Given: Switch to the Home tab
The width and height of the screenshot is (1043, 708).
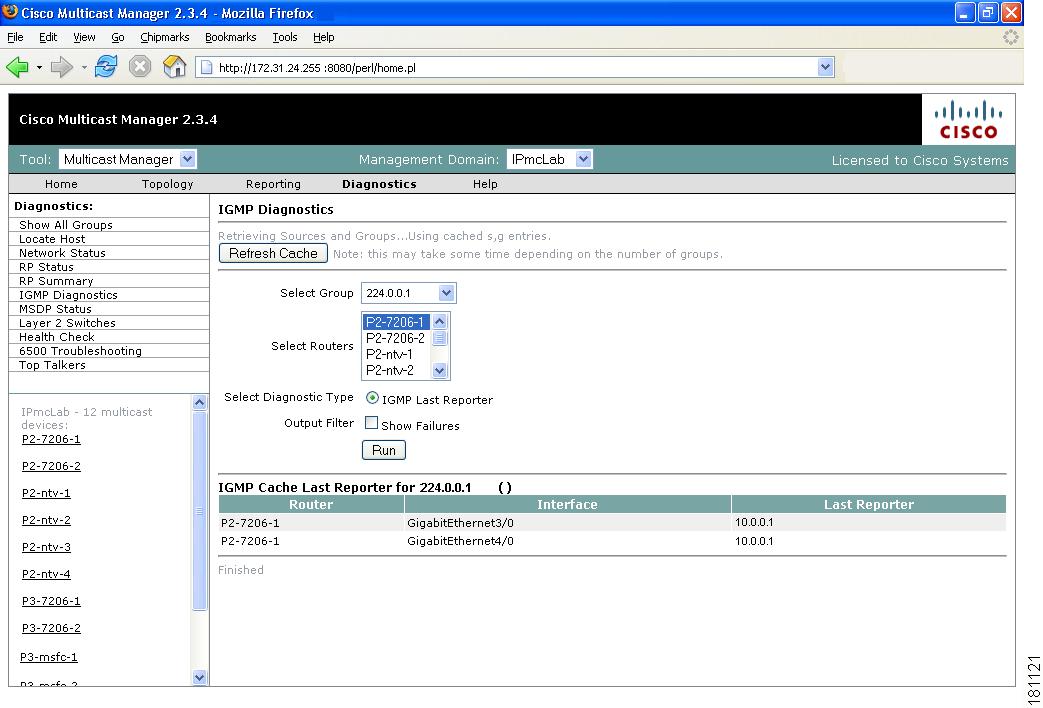Looking at the screenshot, I should coord(61,184).
